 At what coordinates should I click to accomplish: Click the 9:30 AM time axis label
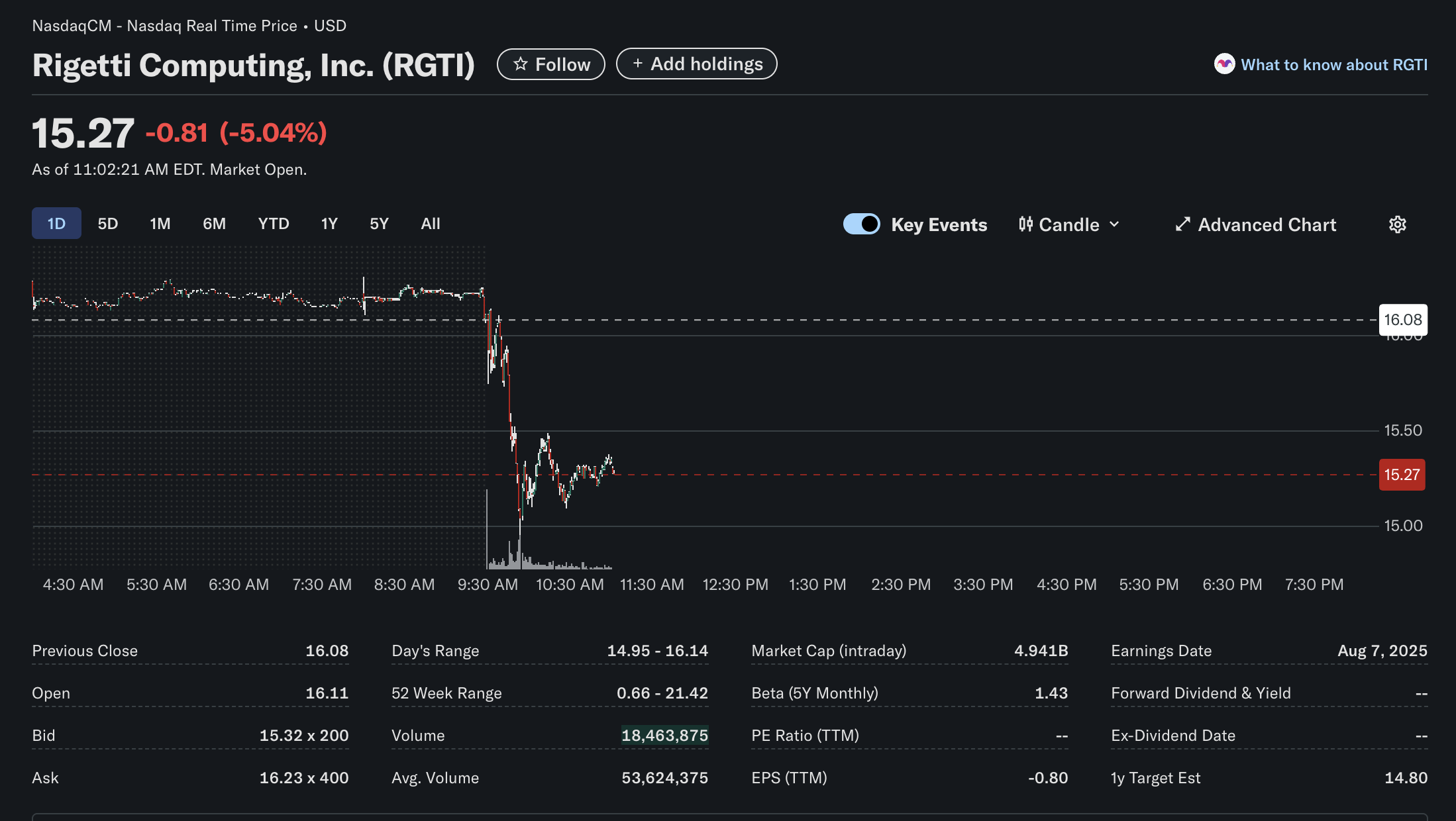click(488, 585)
